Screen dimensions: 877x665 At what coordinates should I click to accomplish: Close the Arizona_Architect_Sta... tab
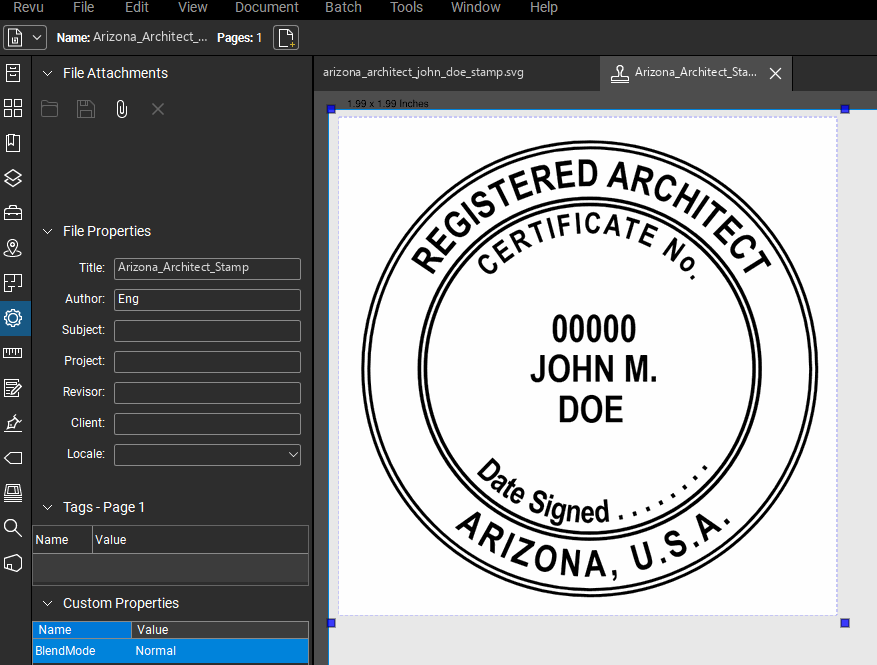click(775, 73)
